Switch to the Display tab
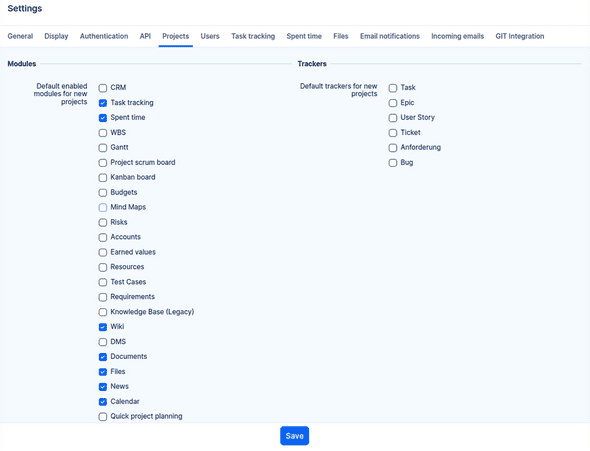This screenshot has height=451, width=590. pos(56,36)
